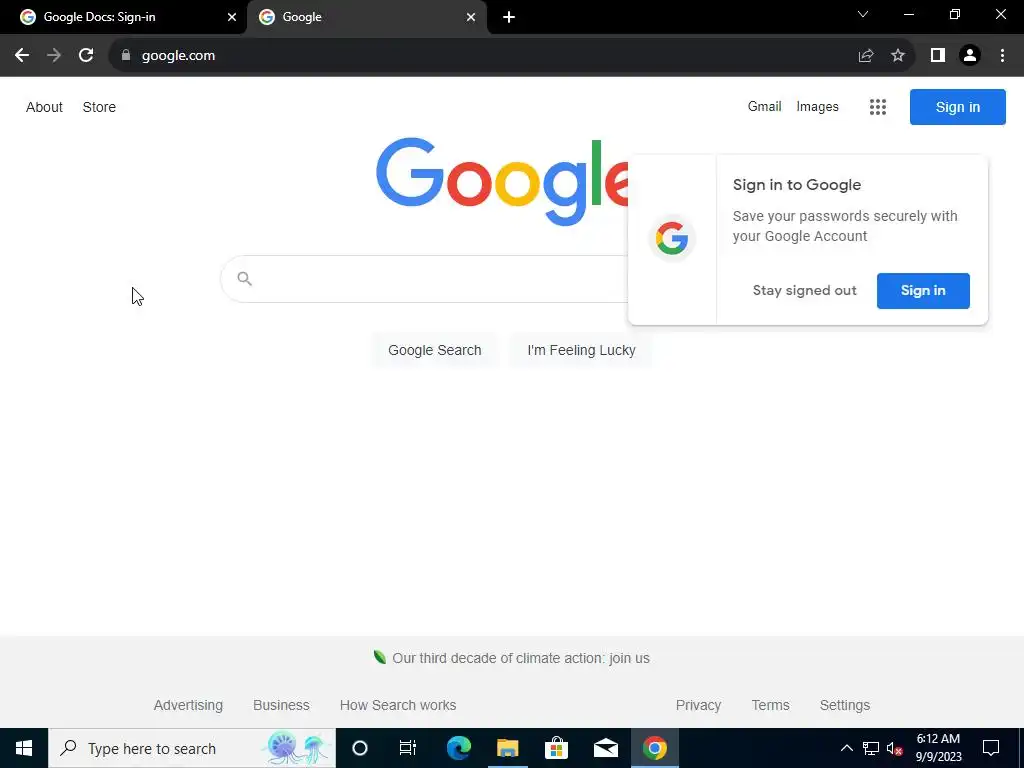The width and height of the screenshot is (1024, 768).
Task: Click Sign in inside the popup card
Action: [923, 291]
